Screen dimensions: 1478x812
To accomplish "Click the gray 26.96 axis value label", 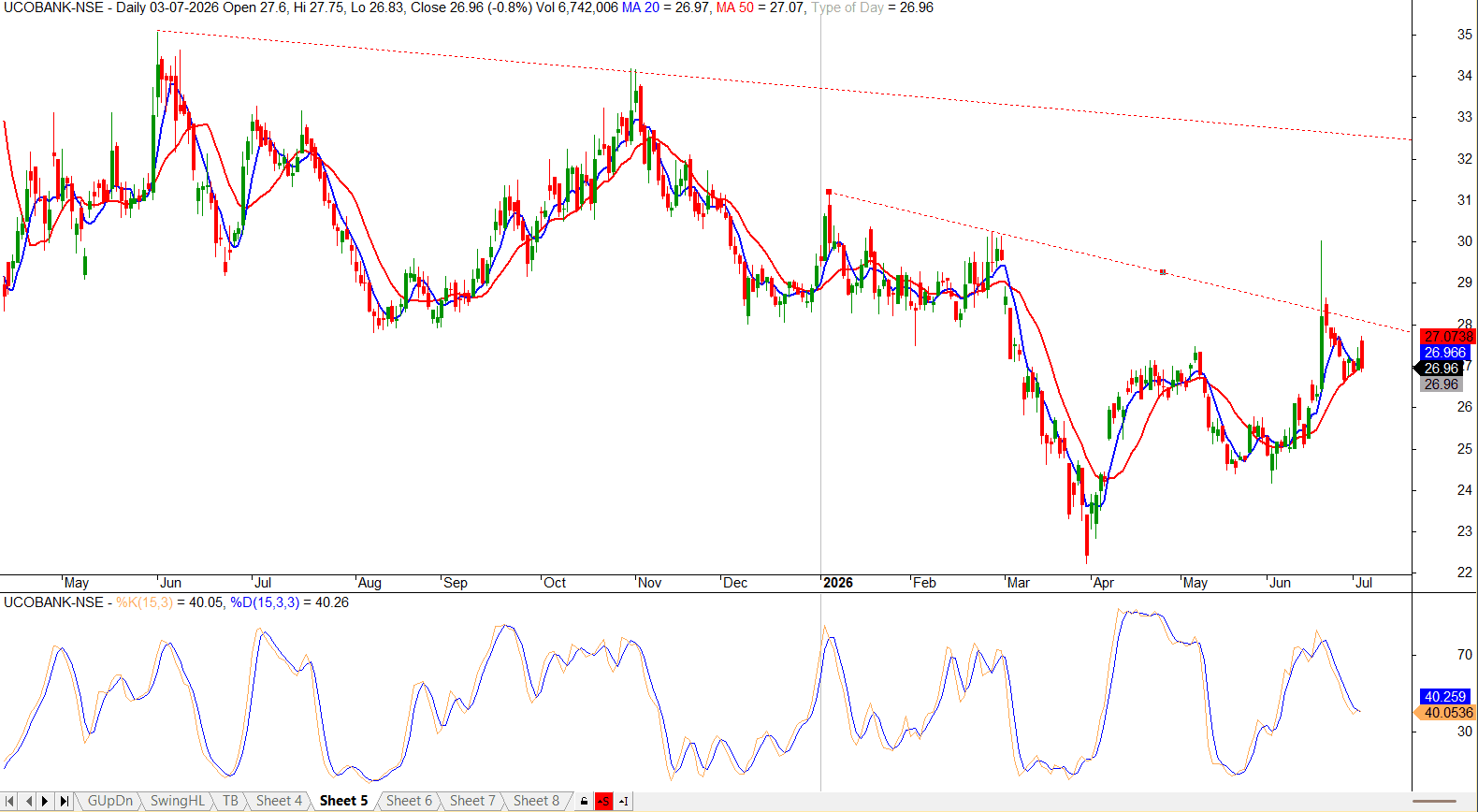I will [x=1442, y=384].
